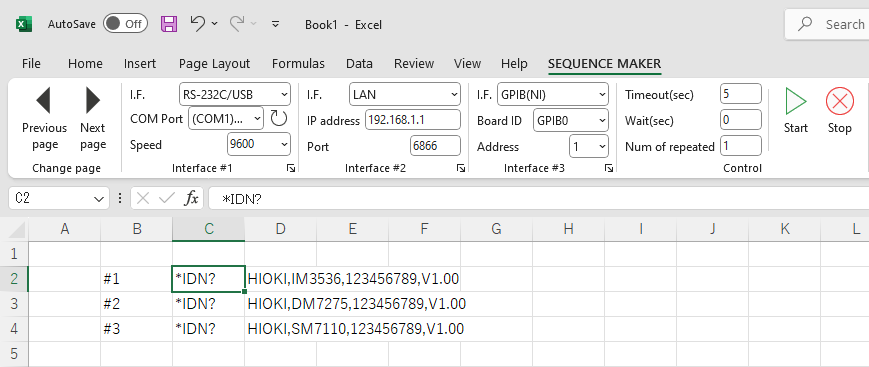Viewport: 869px width, 367px height.
Task: Click the Start sequence play icon
Action: (x=795, y=102)
